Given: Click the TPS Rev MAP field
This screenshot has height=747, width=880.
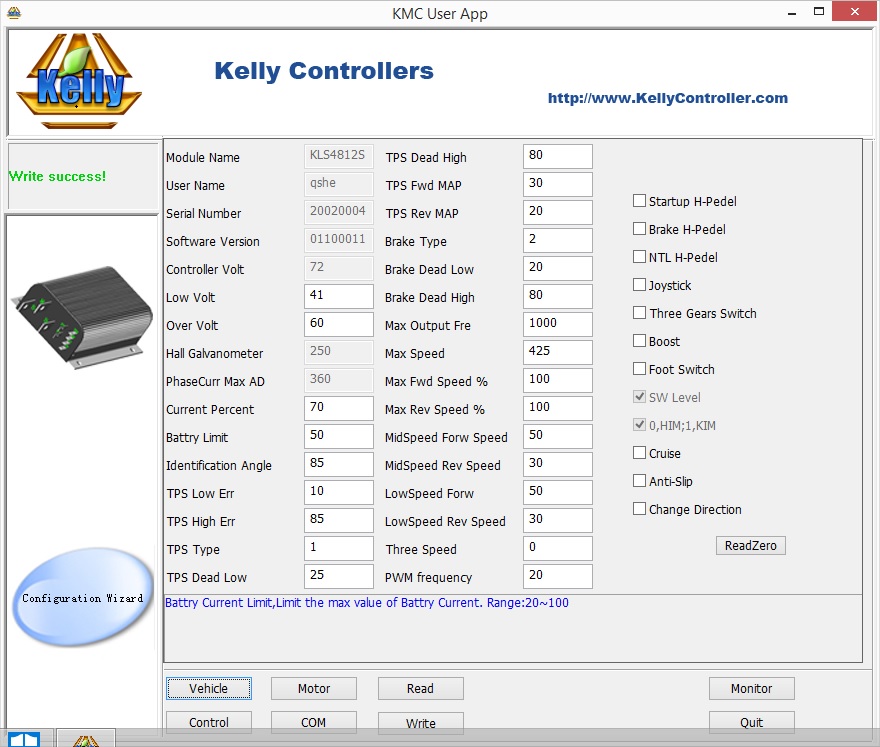Looking at the screenshot, I should click(557, 213).
